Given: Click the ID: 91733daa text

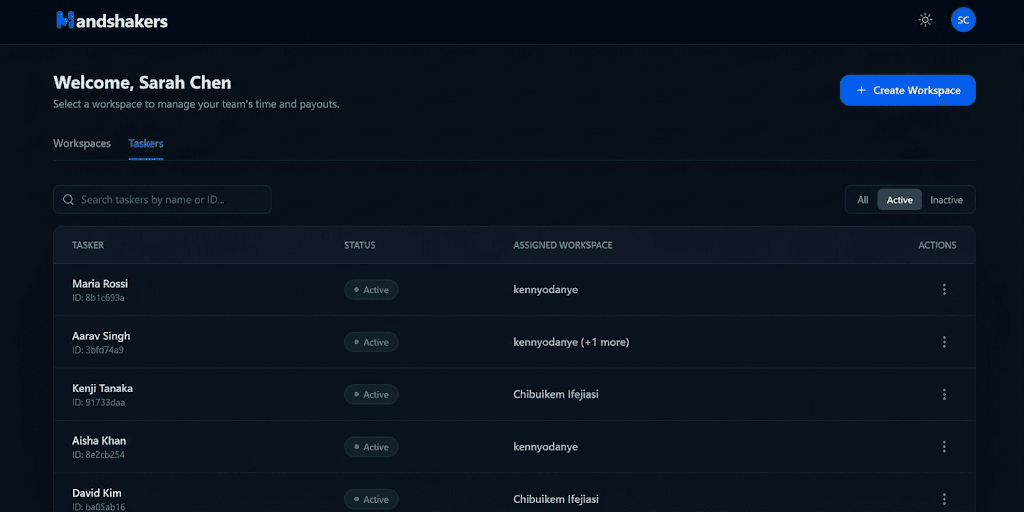Looking at the screenshot, I should point(99,402).
